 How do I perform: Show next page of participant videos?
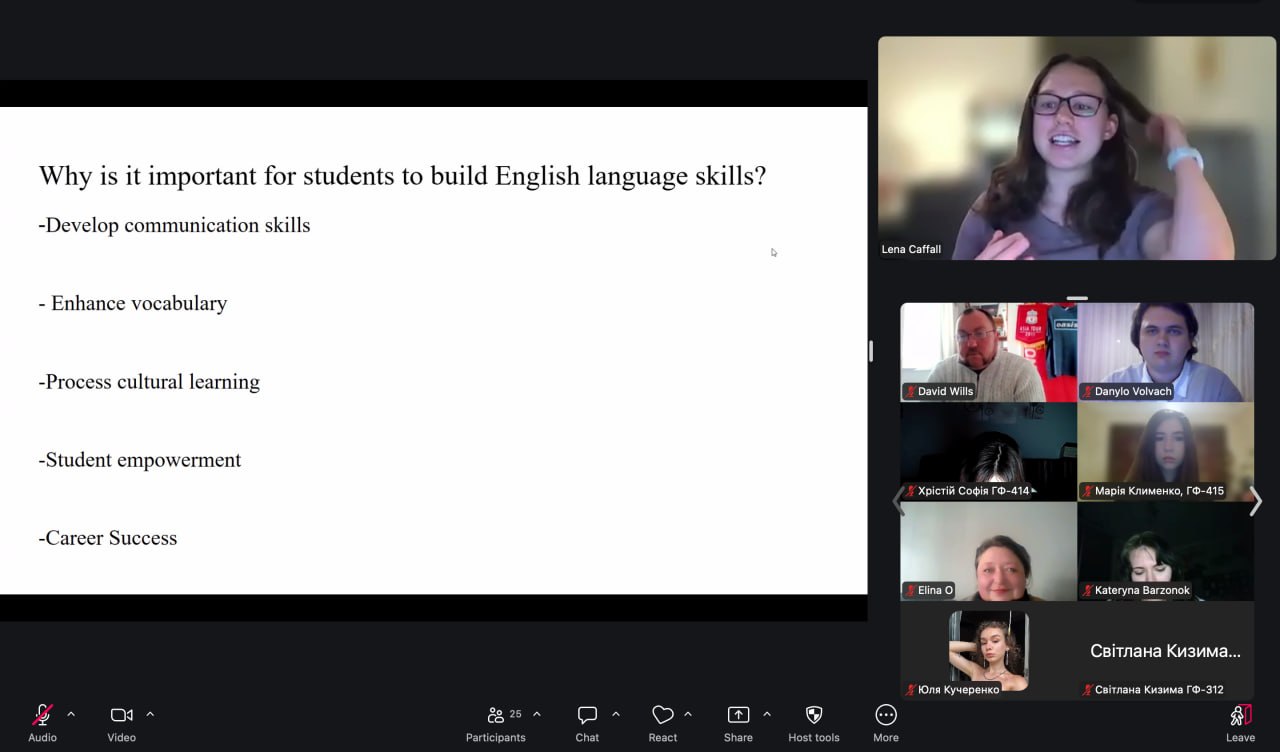1256,501
